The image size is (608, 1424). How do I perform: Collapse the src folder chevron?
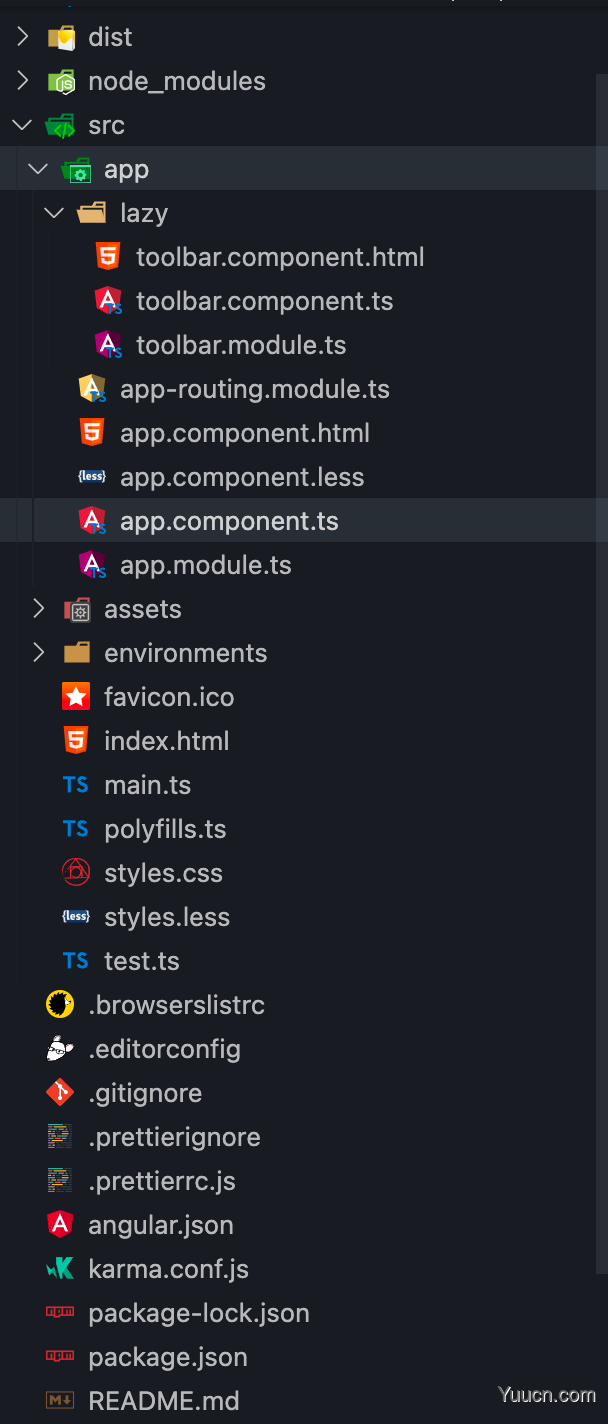(x=22, y=125)
